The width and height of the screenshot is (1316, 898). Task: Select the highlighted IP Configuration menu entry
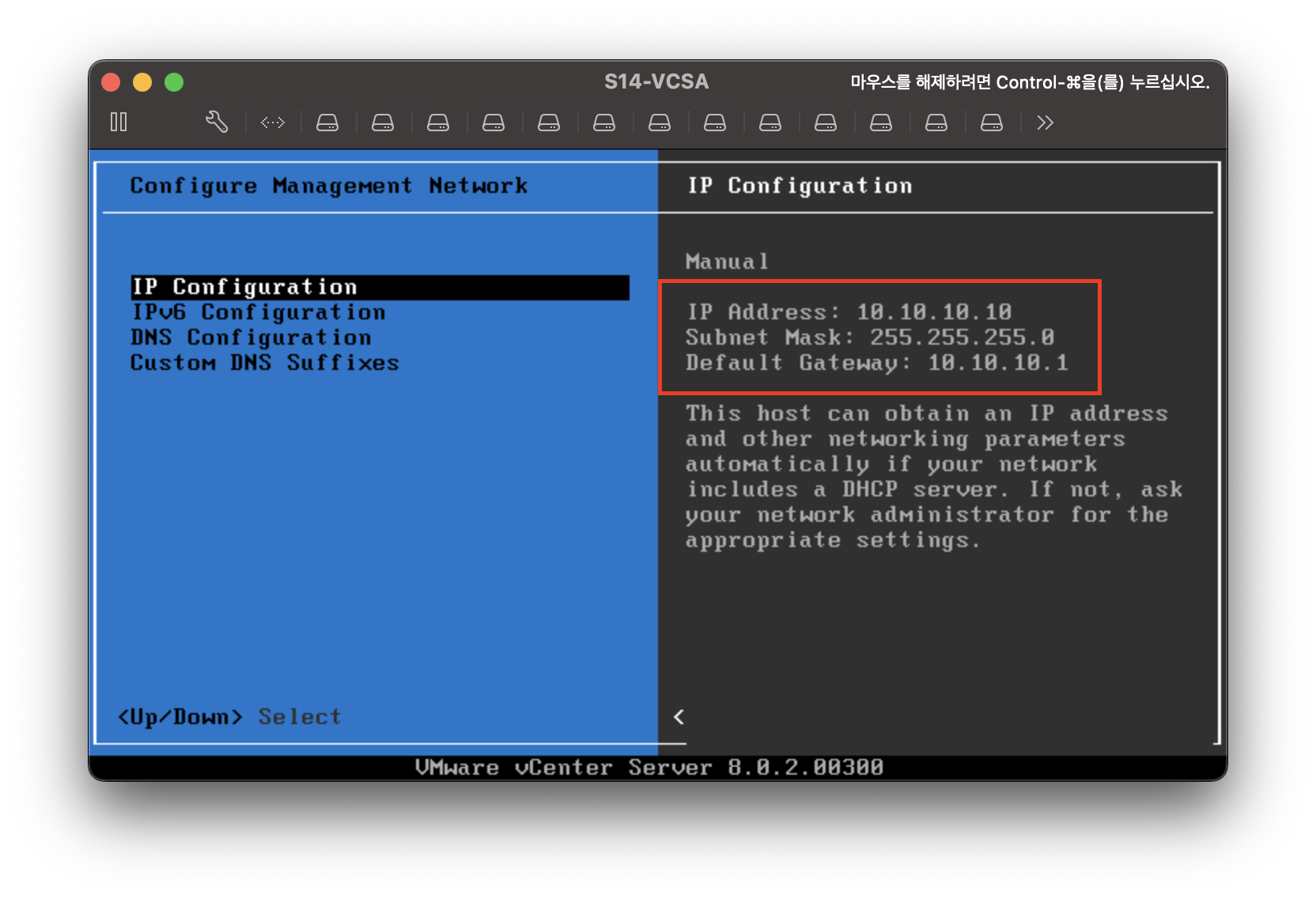[x=380, y=287]
